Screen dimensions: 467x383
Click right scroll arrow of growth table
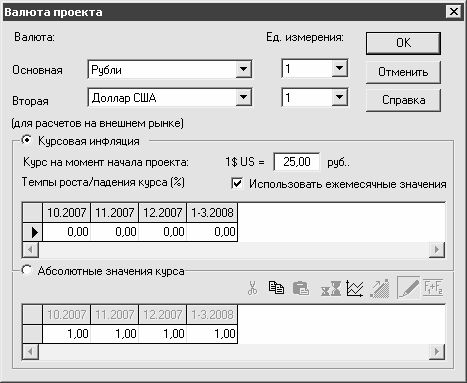(x=437, y=250)
